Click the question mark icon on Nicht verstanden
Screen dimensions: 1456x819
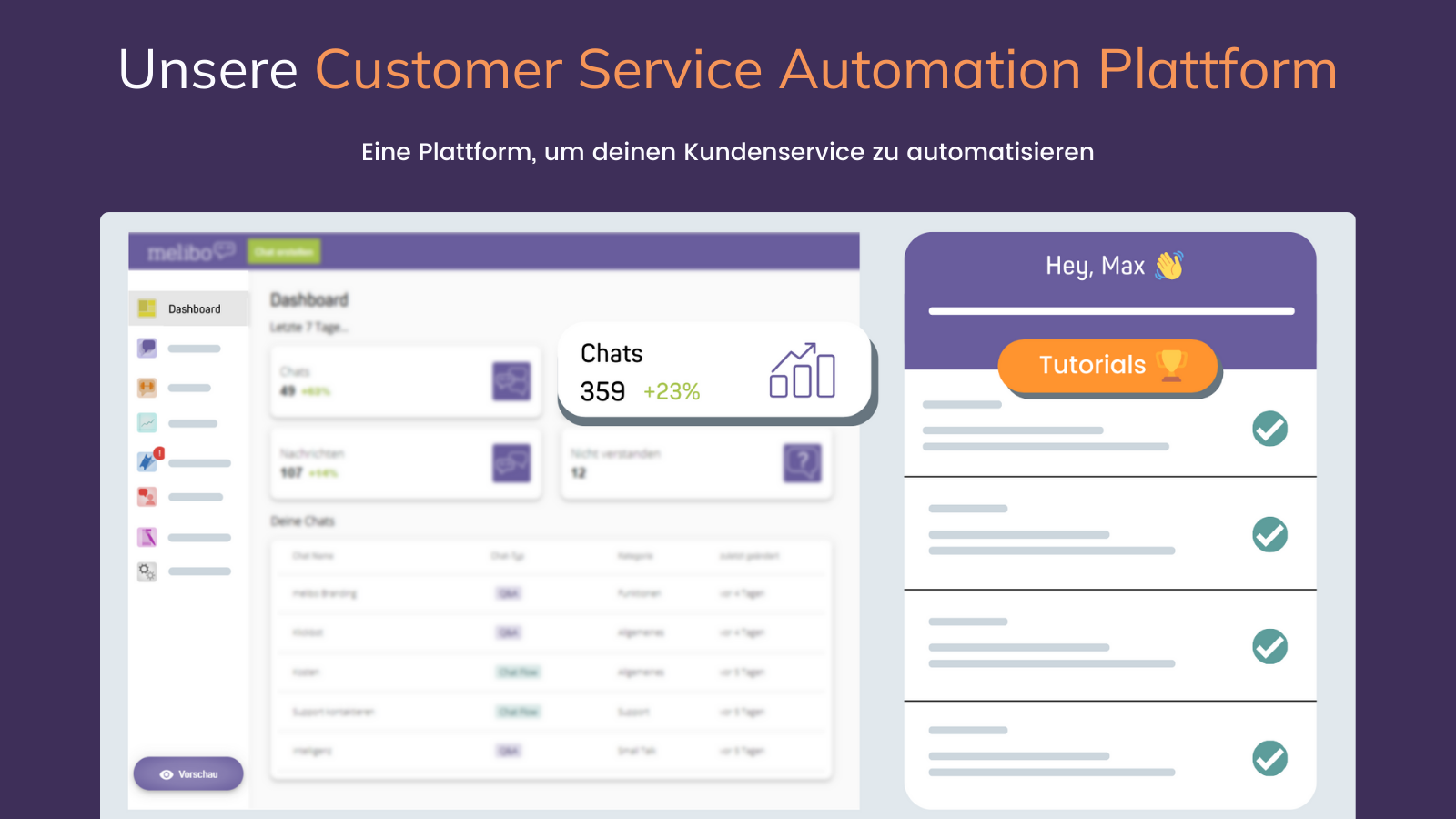803,463
